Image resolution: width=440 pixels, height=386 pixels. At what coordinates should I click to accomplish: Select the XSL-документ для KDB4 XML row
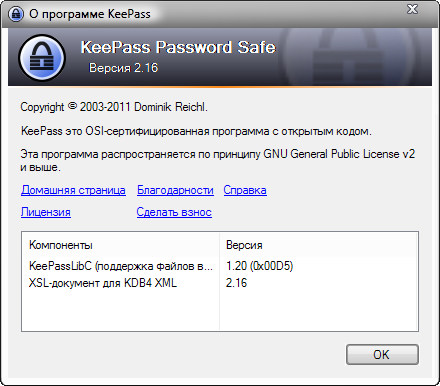point(220,283)
